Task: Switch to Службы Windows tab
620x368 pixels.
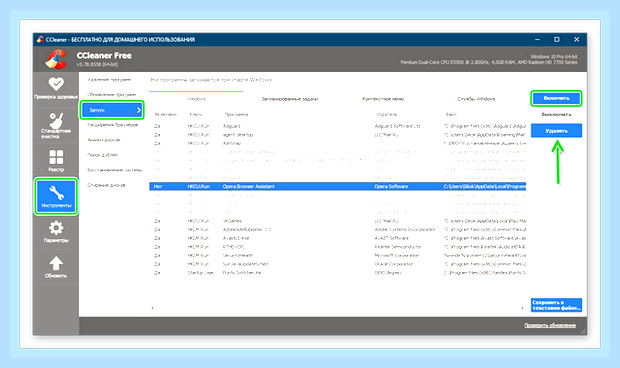Action: 476,99
